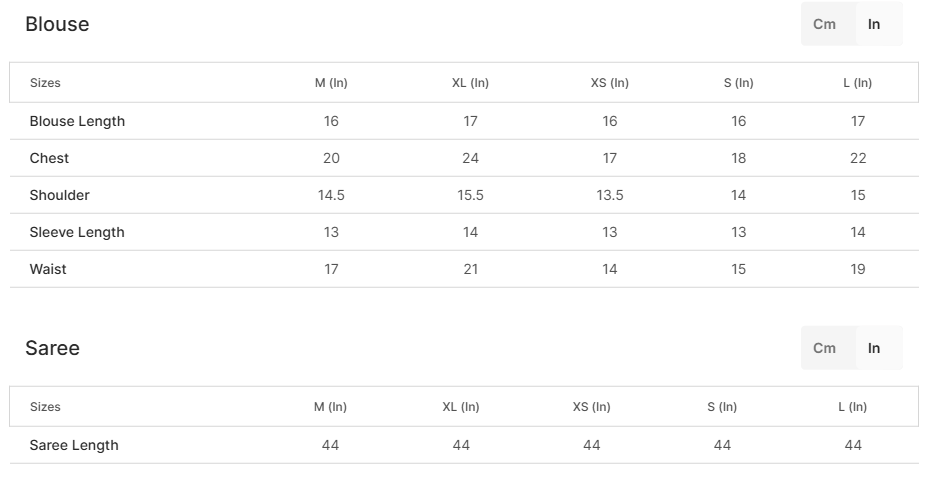Select In units for Blouse table
931x484 pixels.
click(x=874, y=24)
